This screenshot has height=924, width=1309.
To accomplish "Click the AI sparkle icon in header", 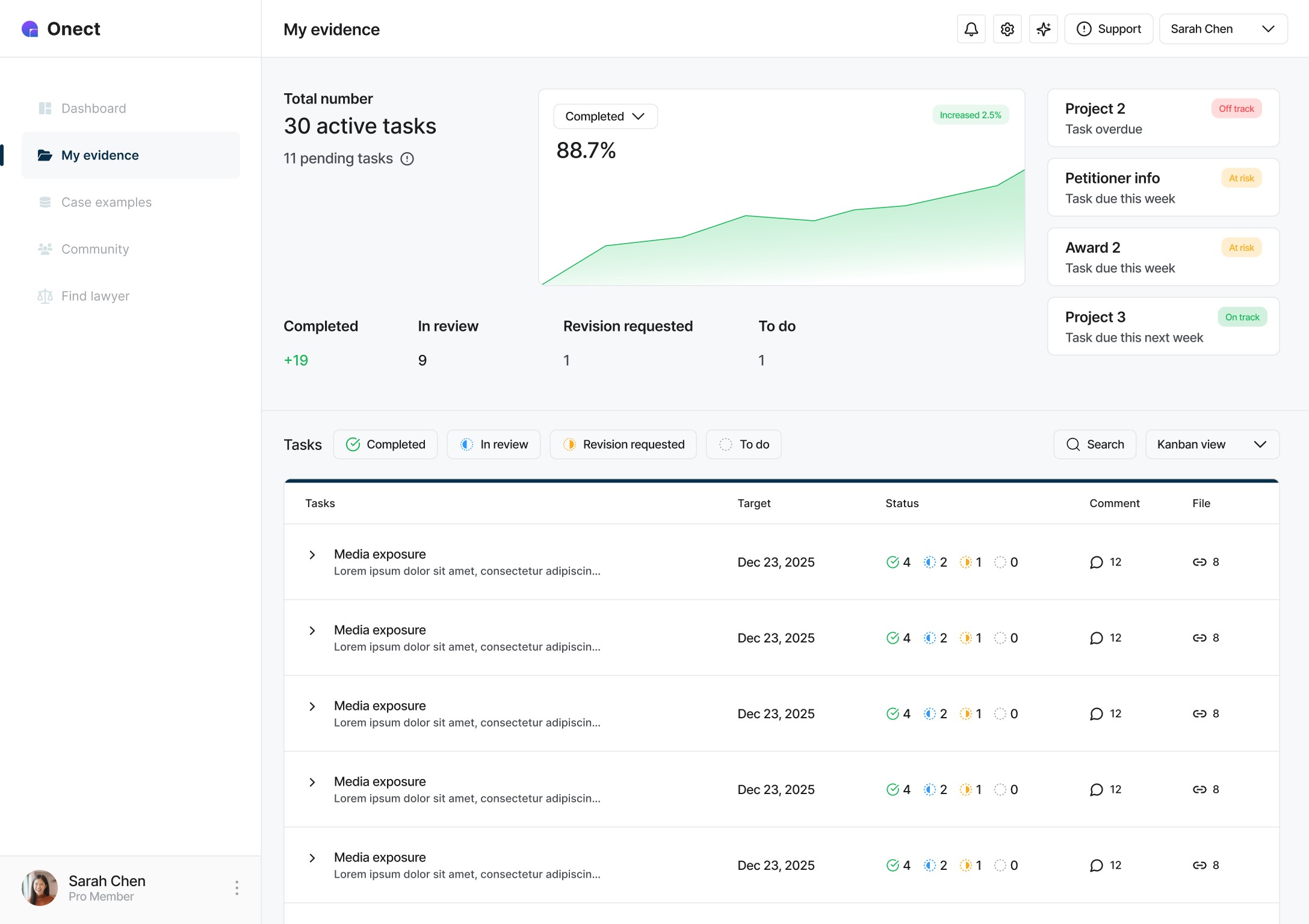I will point(1043,29).
